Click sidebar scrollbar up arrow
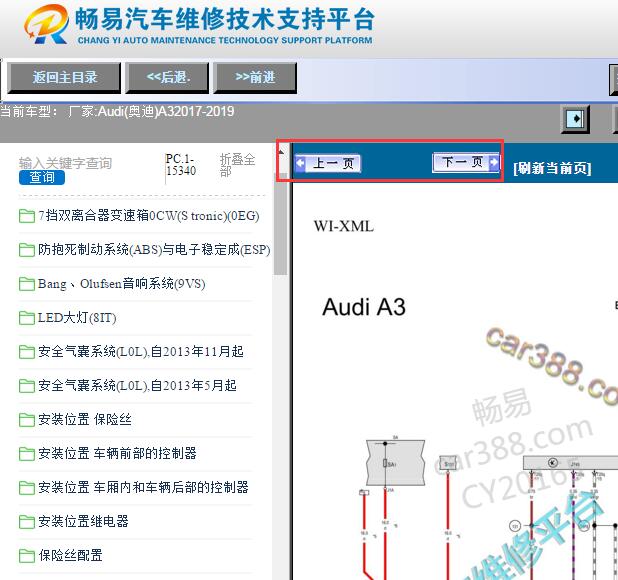 281,152
